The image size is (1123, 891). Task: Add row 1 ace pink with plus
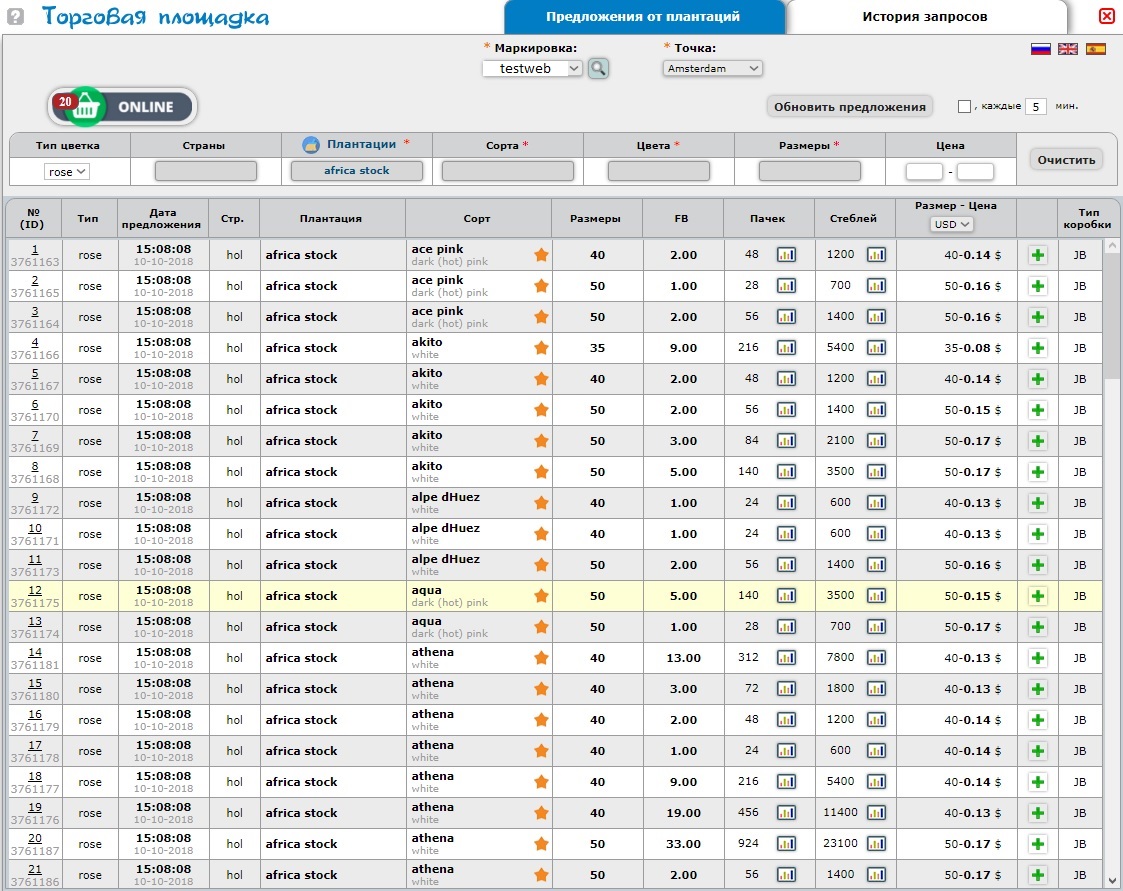tap(1037, 255)
